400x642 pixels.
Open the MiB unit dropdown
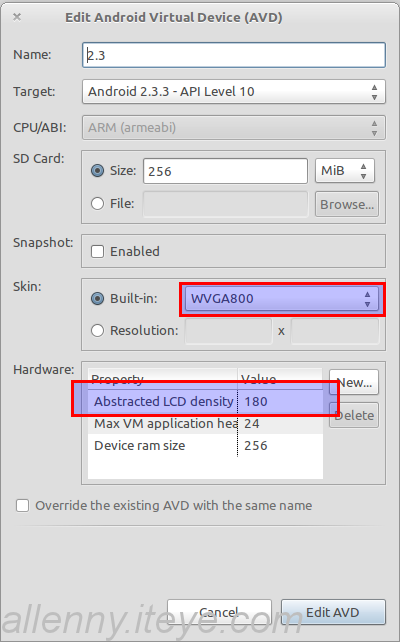point(345,171)
